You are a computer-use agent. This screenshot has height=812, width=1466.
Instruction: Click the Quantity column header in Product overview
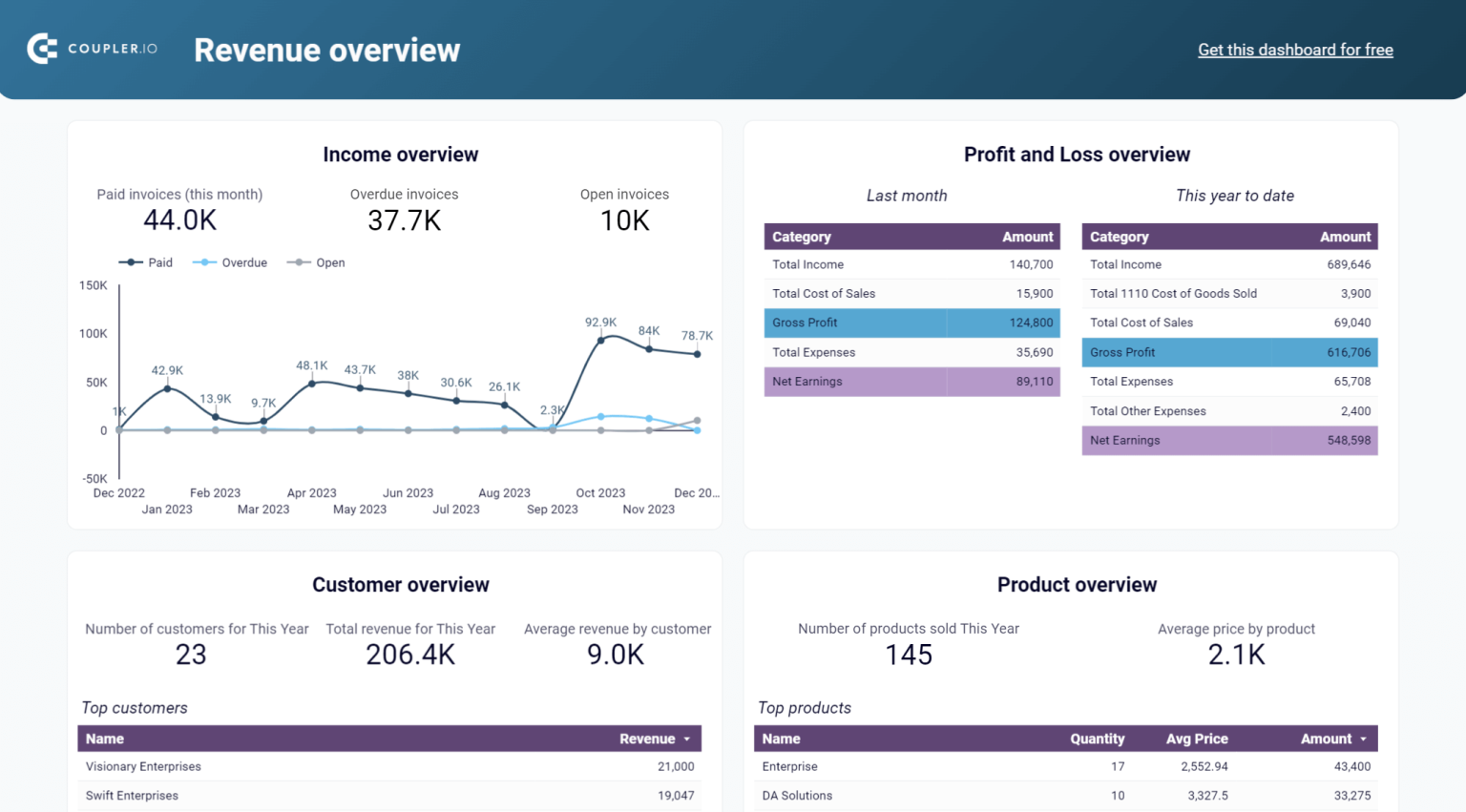[1098, 738]
